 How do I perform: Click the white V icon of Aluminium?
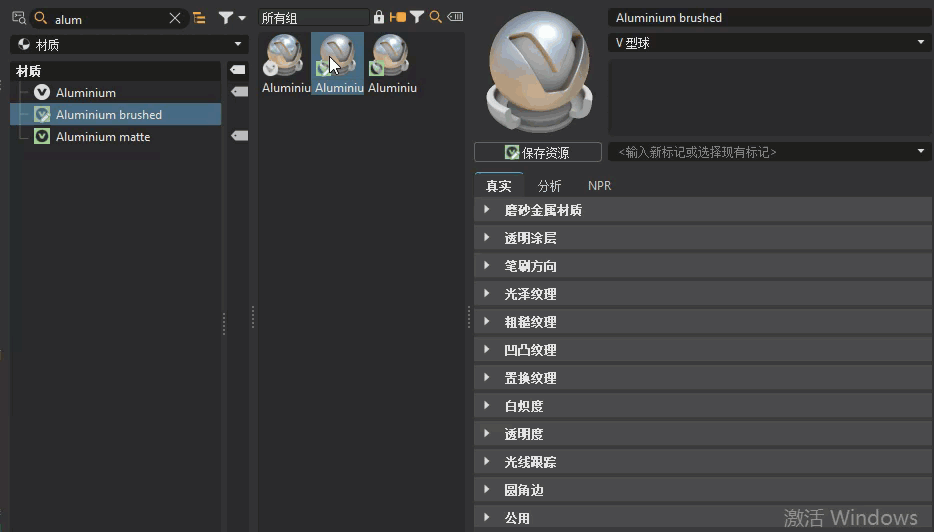click(x=42, y=92)
